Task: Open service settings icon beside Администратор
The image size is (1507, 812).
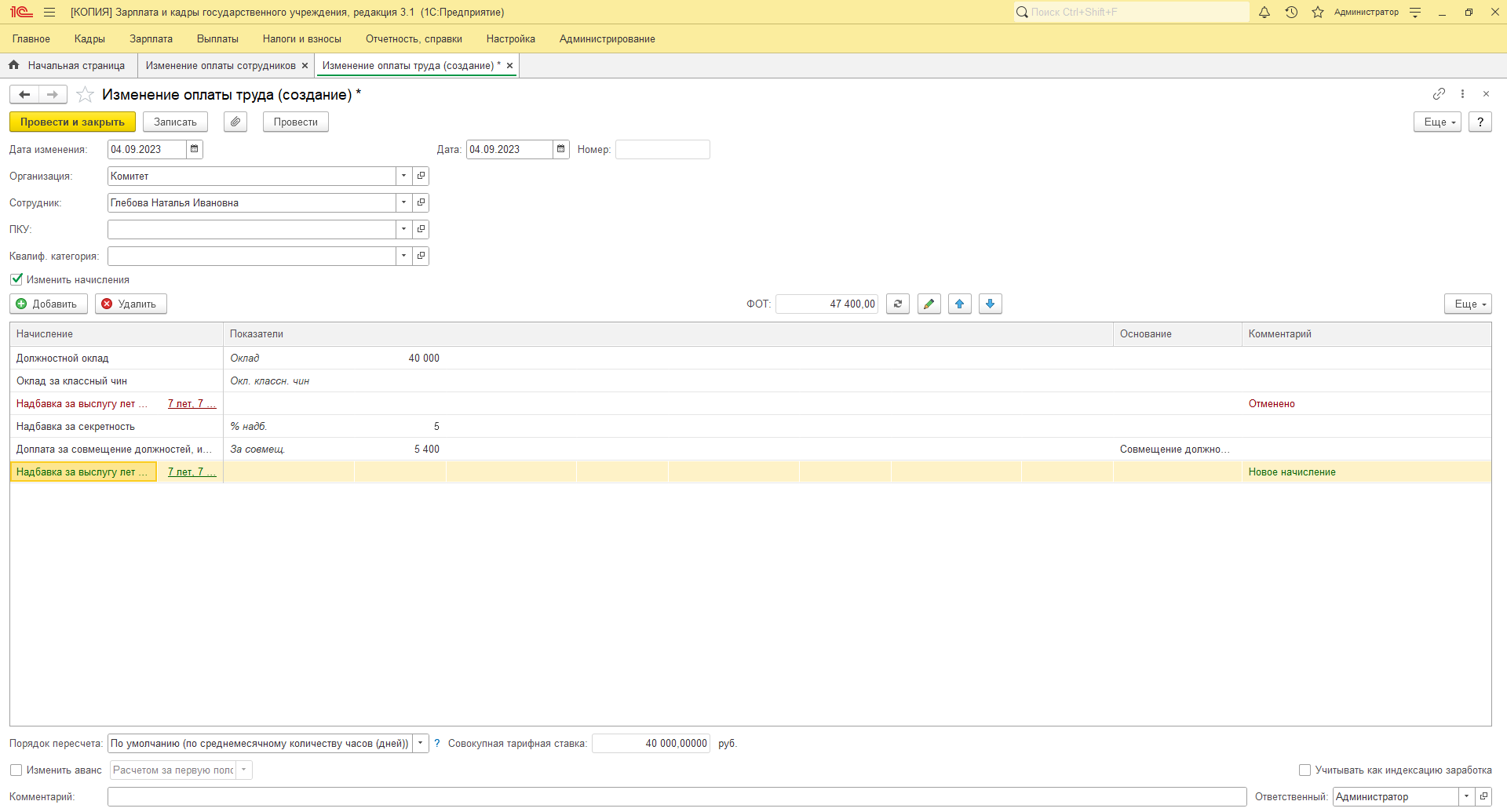Action: tap(1415, 13)
